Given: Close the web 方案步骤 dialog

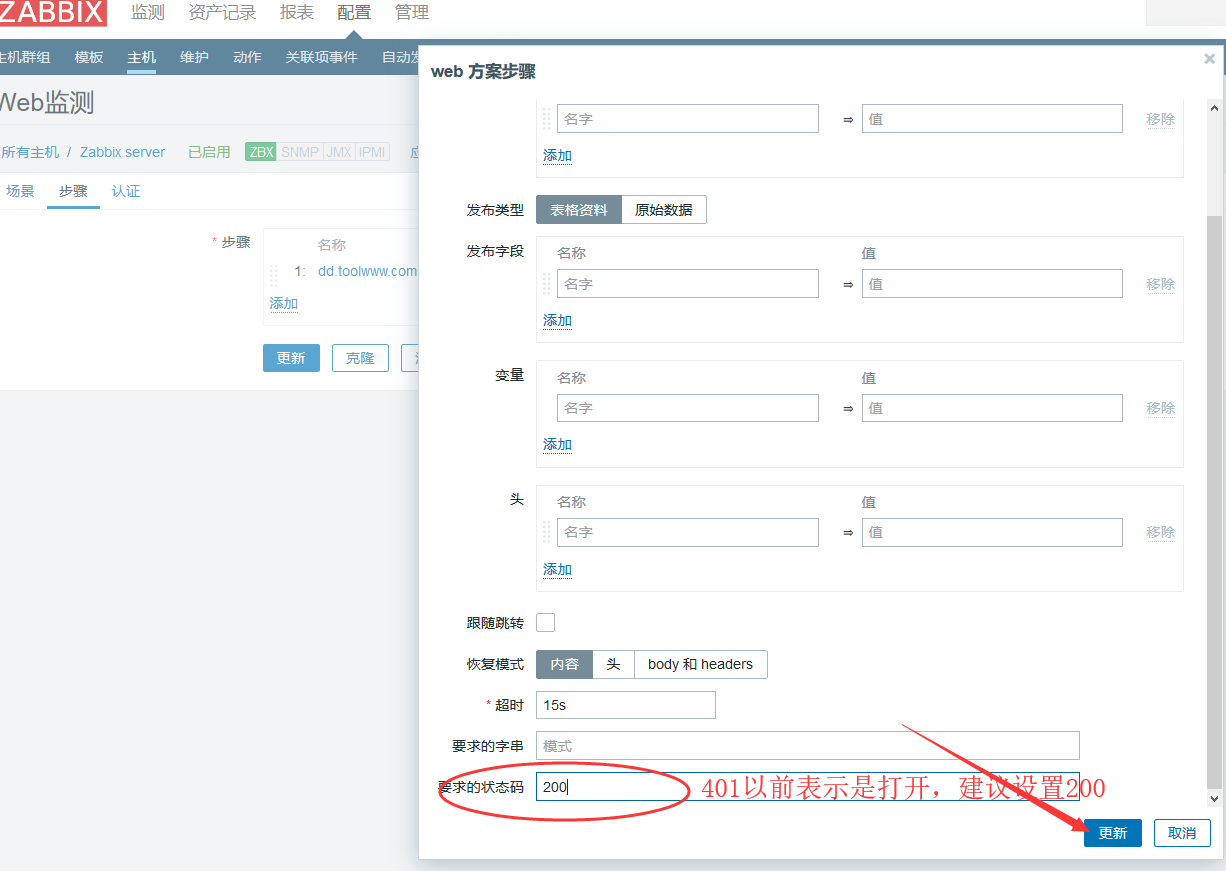Looking at the screenshot, I should [1209, 59].
